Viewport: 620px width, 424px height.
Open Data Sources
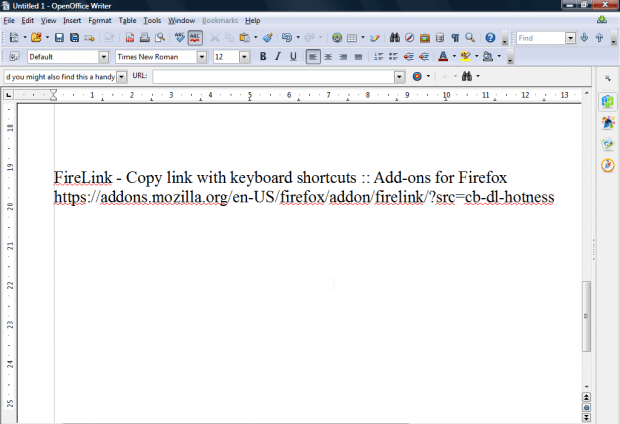click(x=440, y=38)
